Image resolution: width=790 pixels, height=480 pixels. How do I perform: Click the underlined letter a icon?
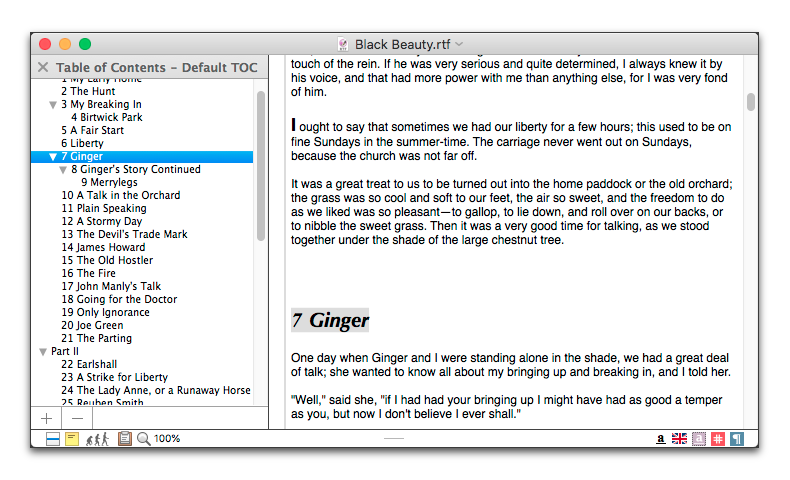(x=661, y=439)
